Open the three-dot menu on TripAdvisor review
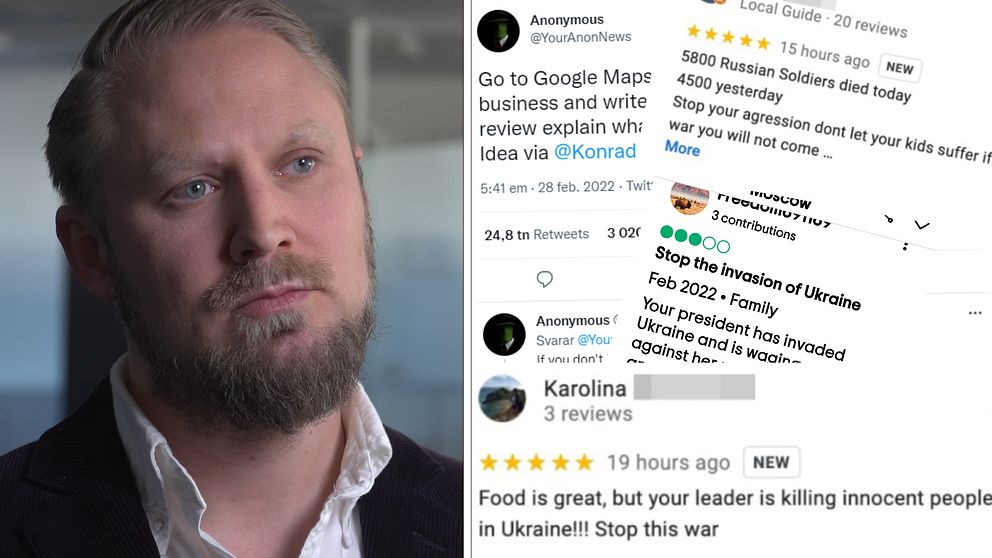 pyautogui.click(x=905, y=246)
